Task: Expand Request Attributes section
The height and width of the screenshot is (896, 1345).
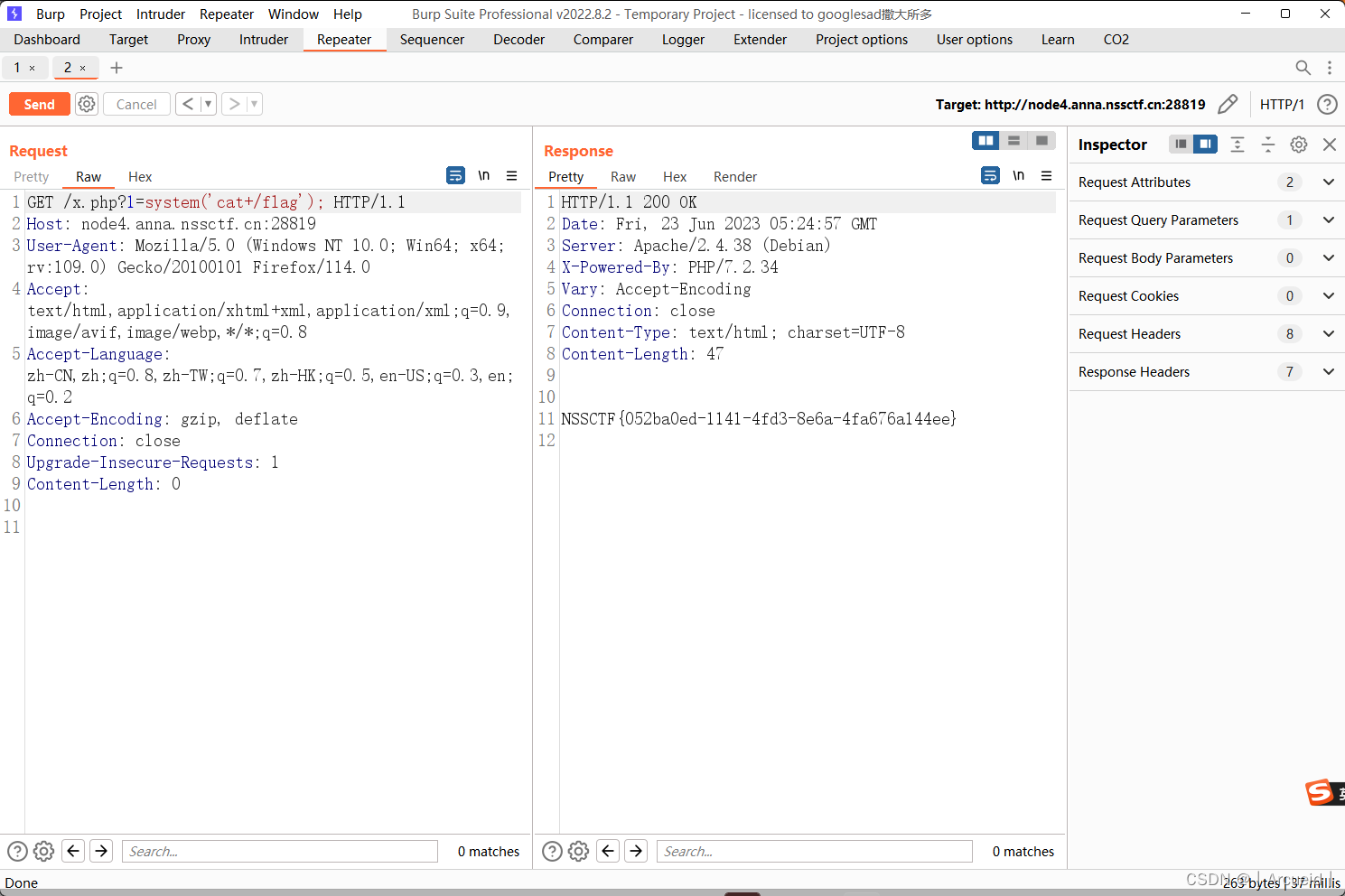Action: [1207, 182]
